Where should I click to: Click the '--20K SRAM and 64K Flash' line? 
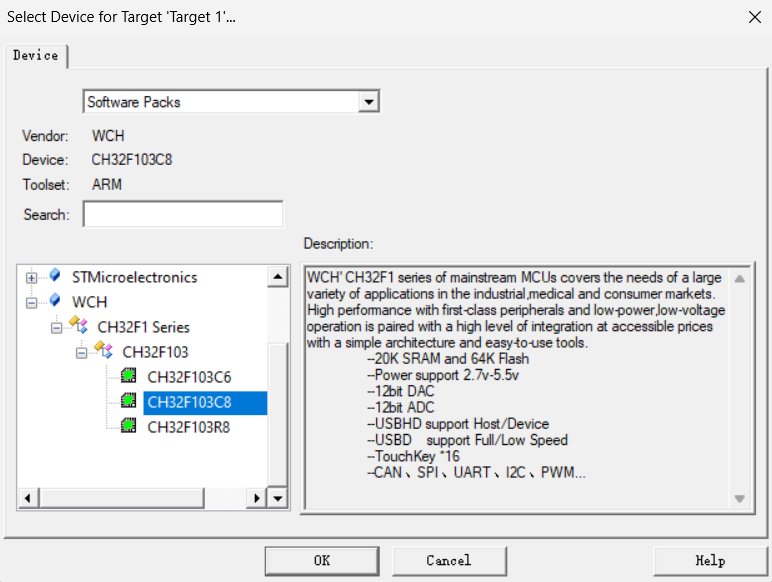point(448,358)
